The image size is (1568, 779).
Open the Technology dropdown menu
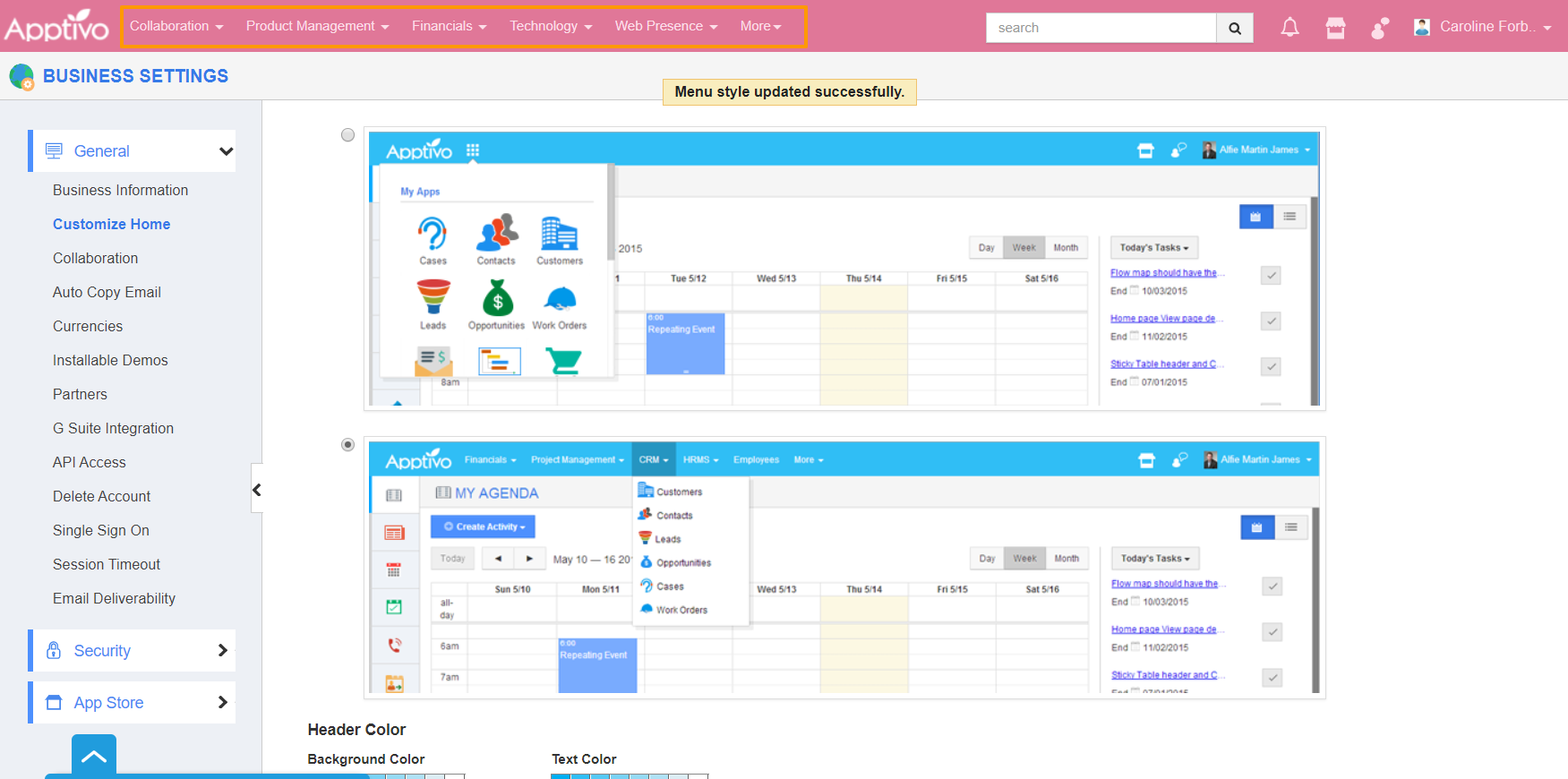point(551,26)
